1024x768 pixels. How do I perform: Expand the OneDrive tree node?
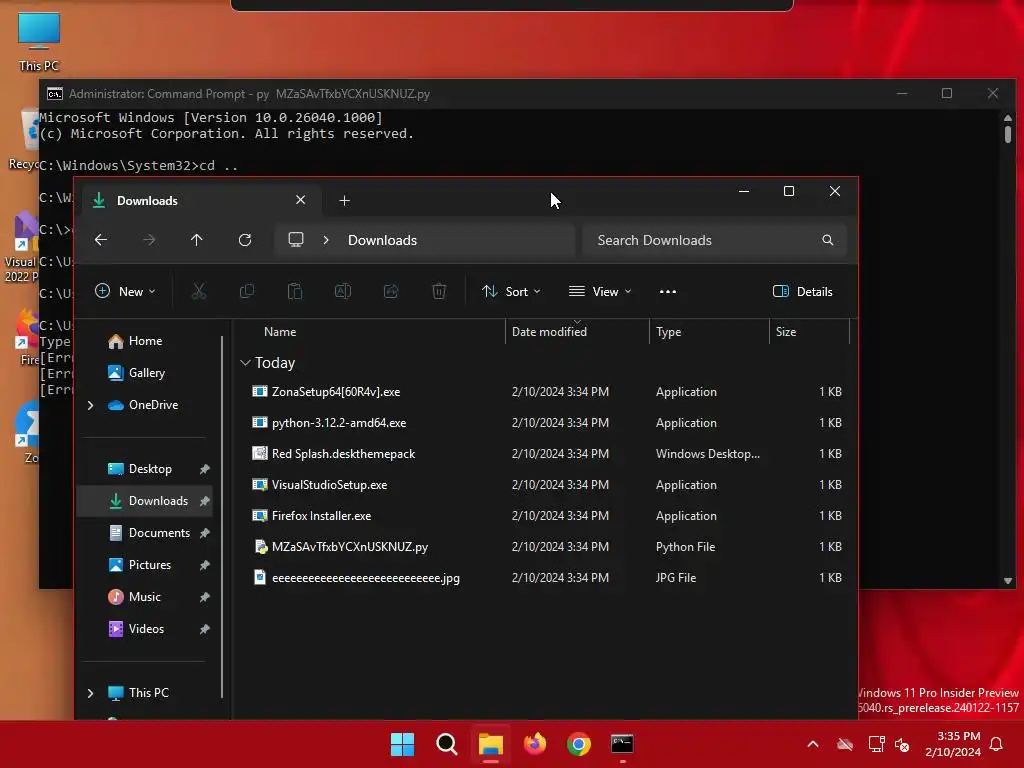(x=90, y=405)
